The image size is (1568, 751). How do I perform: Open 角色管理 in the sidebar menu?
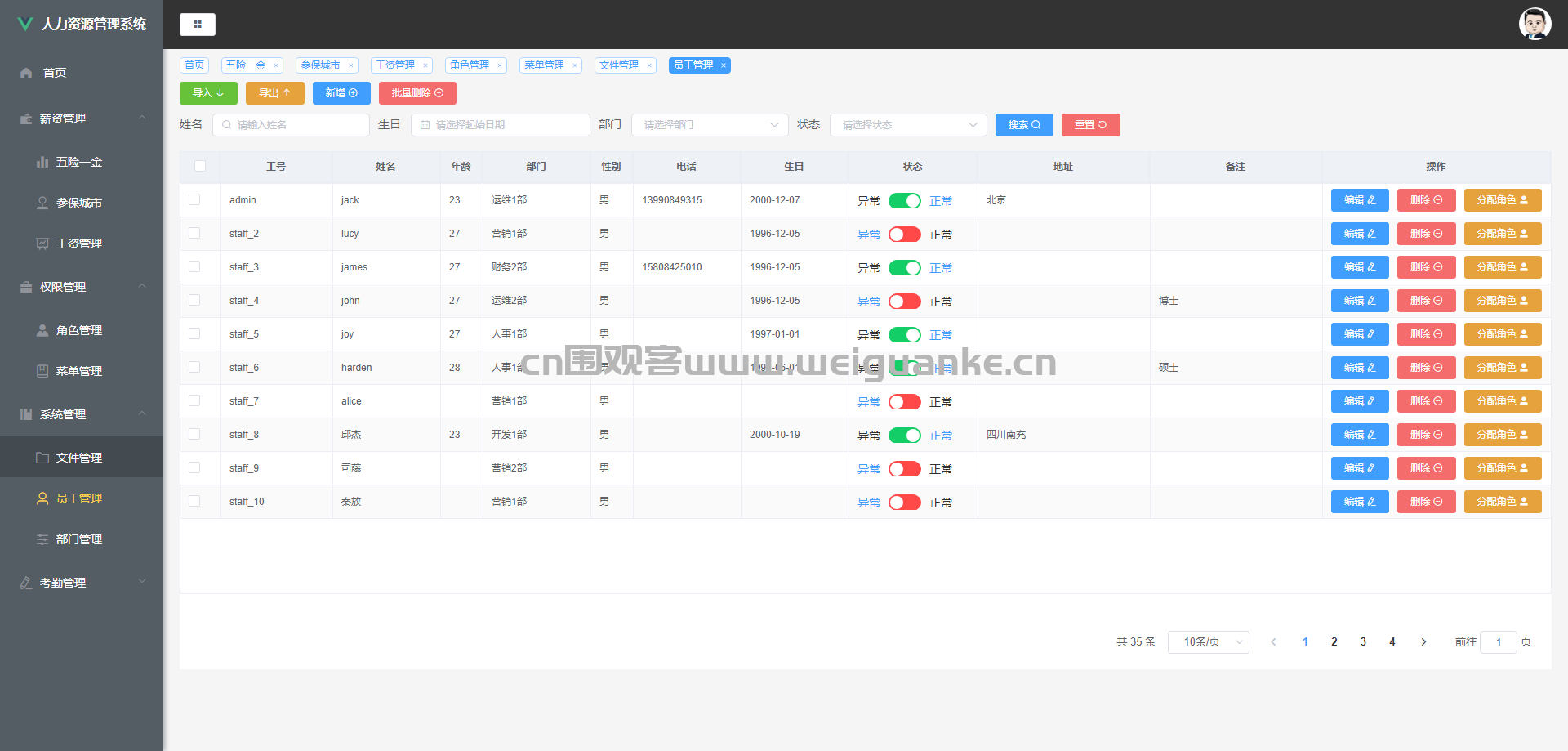coord(82,330)
